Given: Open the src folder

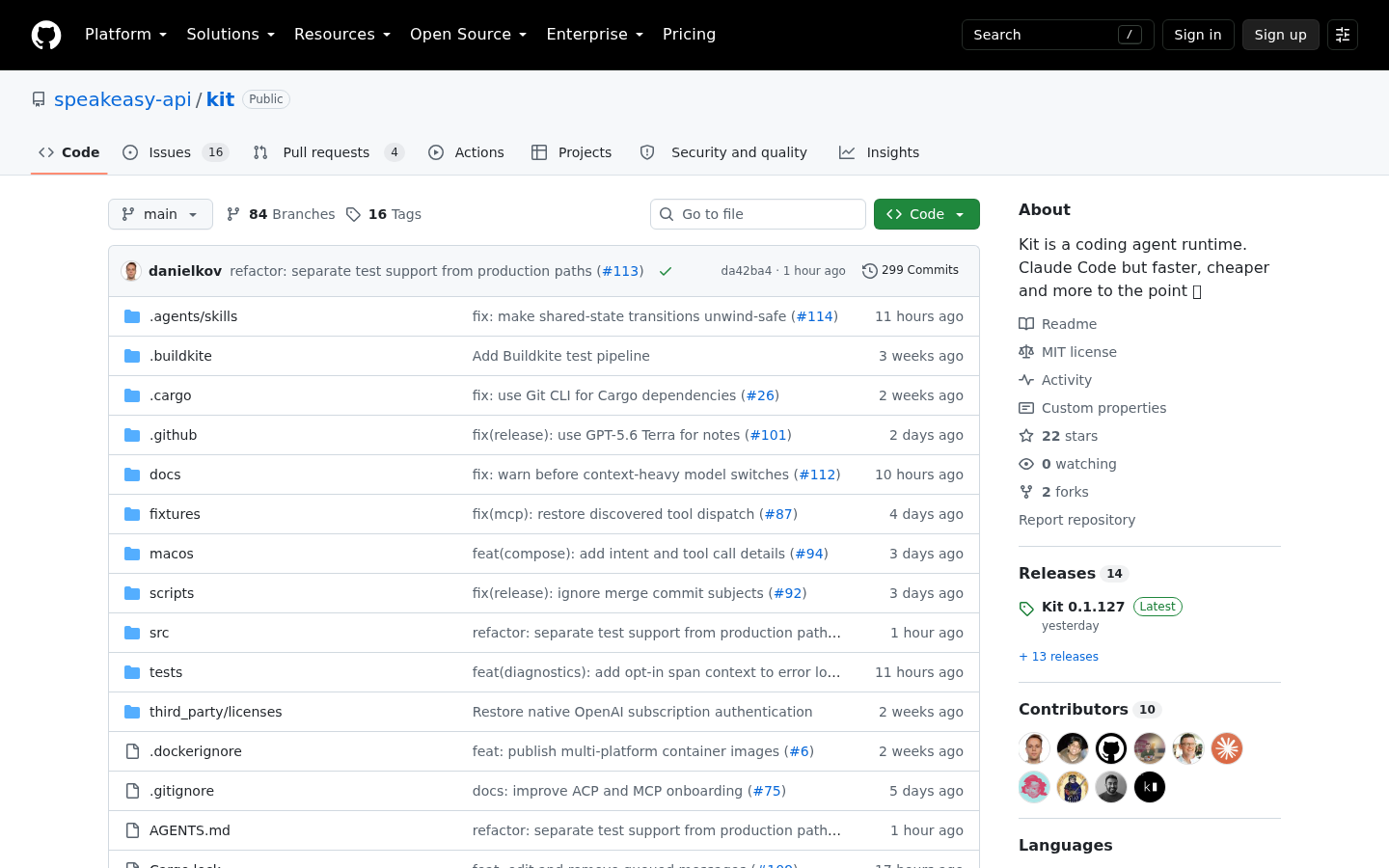Looking at the screenshot, I should tap(159, 633).
